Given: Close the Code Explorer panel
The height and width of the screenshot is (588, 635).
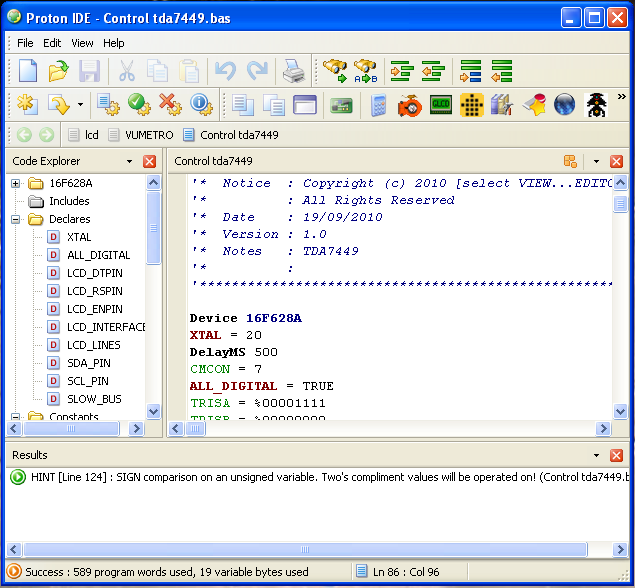Looking at the screenshot, I should tap(150, 161).
